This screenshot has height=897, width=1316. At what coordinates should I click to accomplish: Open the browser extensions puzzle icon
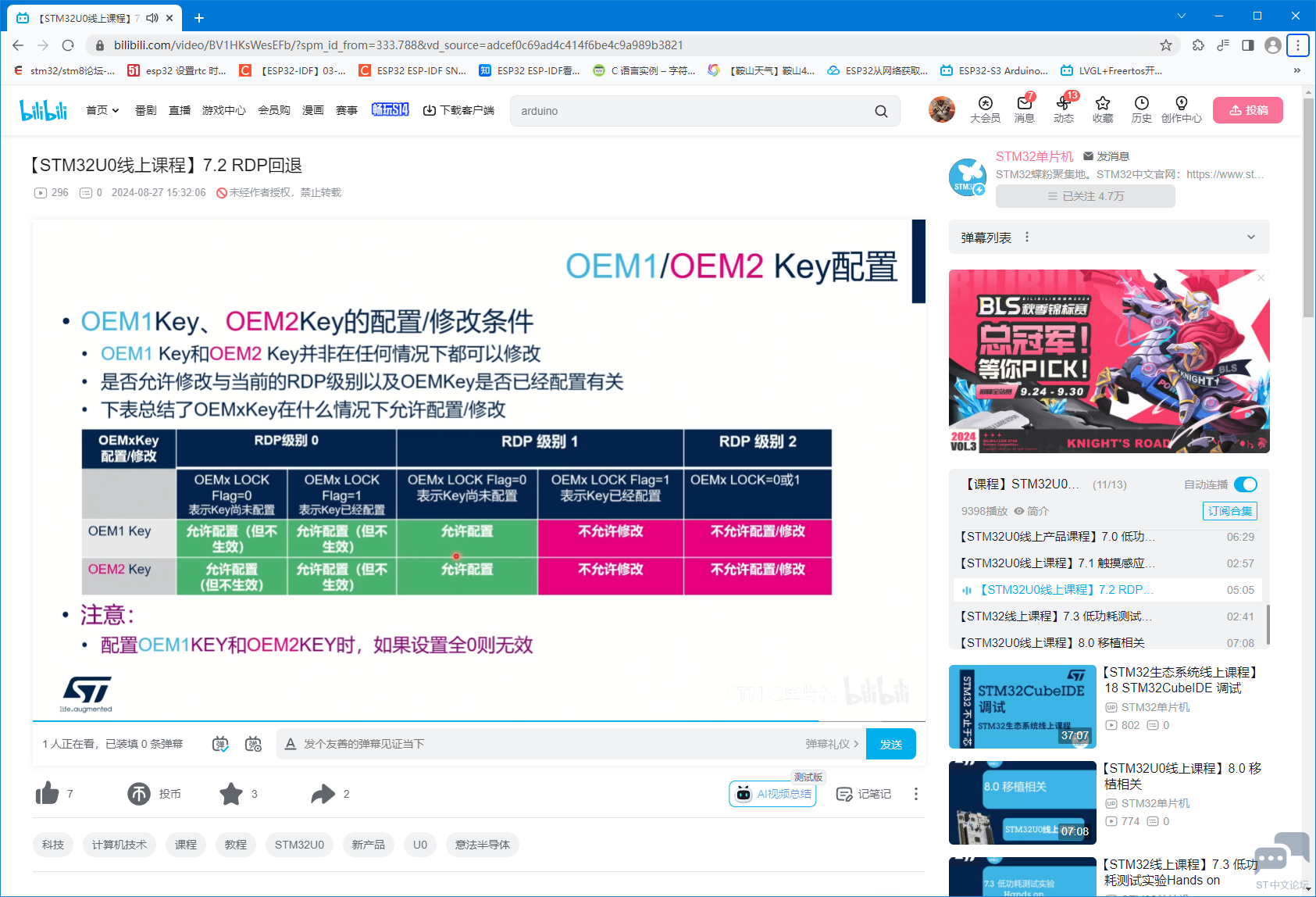coord(1198,45)
